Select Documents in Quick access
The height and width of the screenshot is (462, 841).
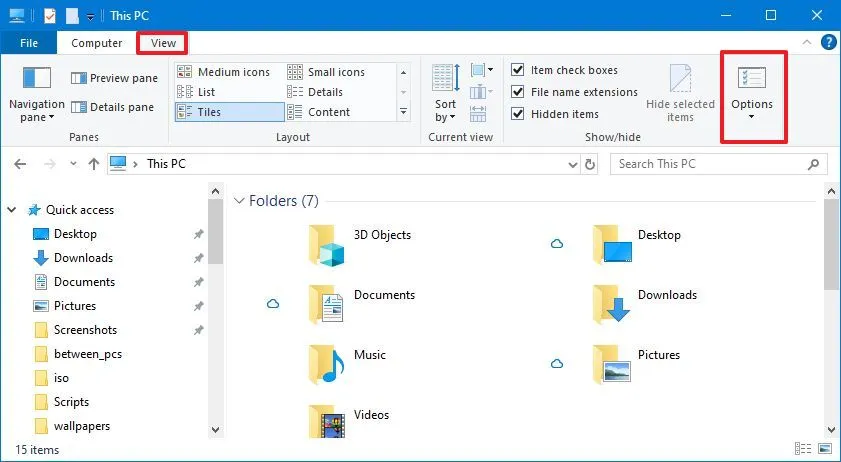coord(84,282)
